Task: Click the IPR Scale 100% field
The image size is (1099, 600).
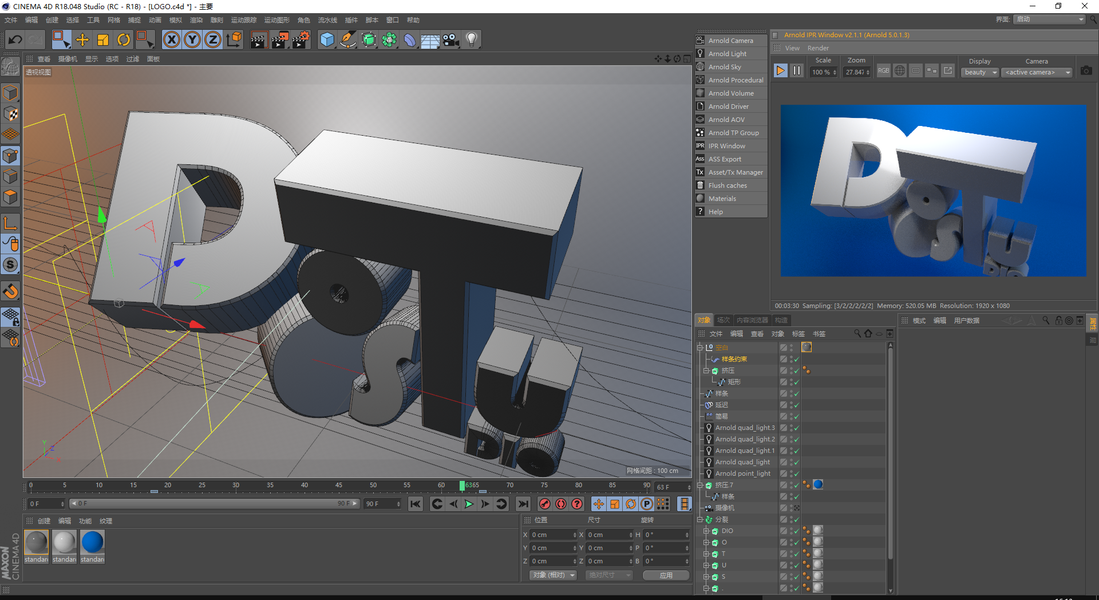Action: tap(823, 72)
